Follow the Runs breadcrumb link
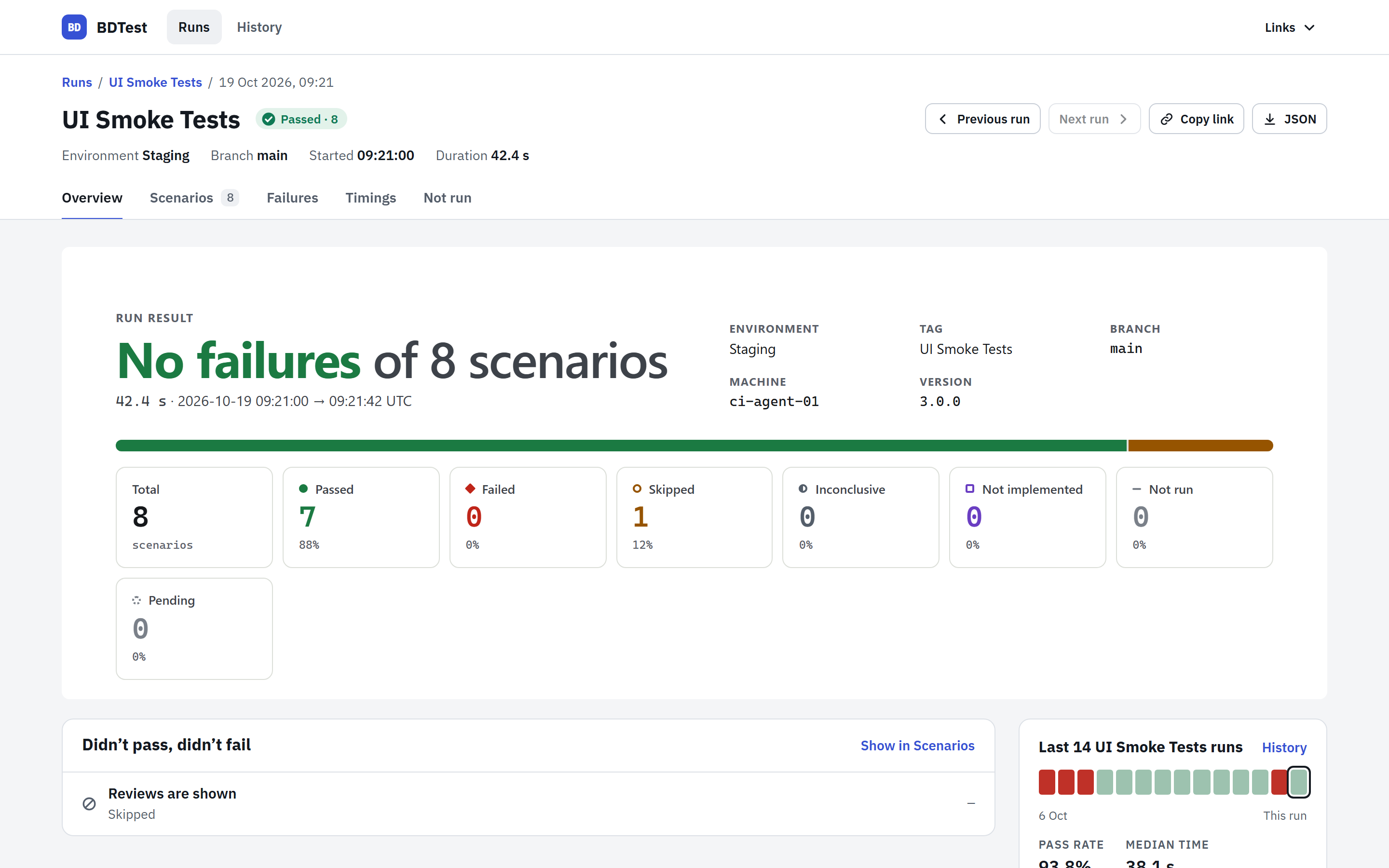Viewport: 1389px width, 868px height. point(77,82)
